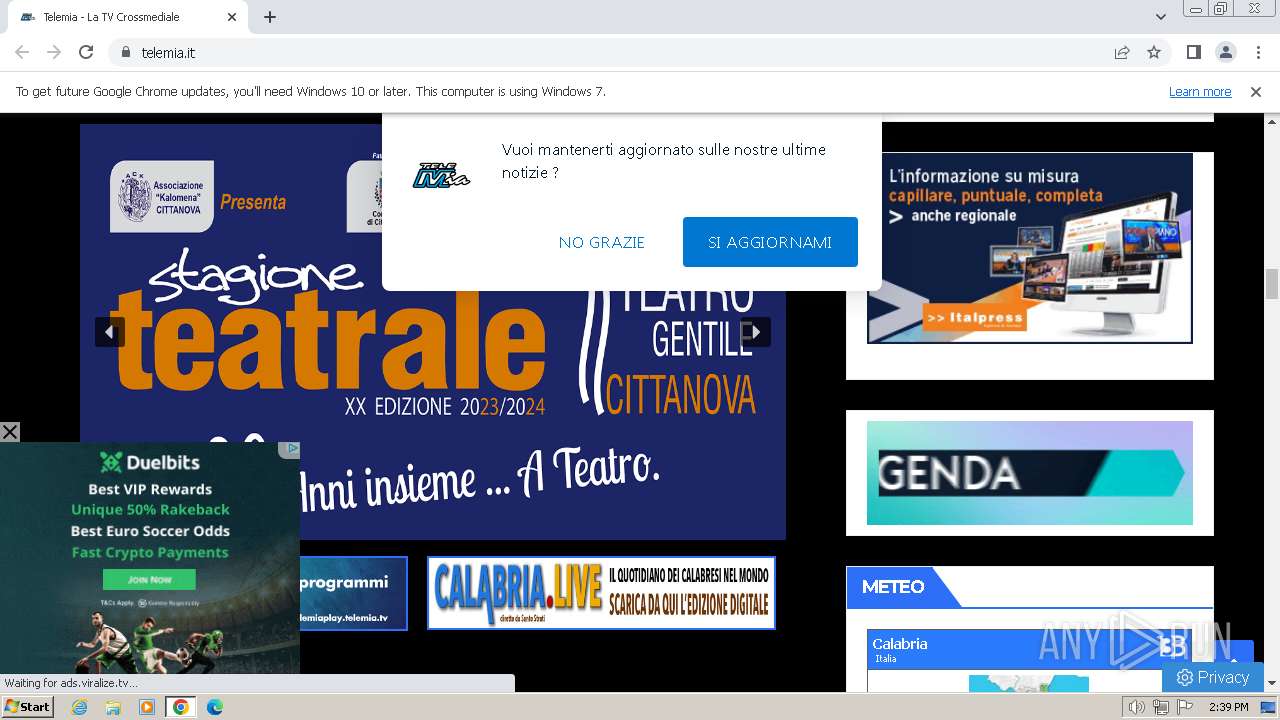Screen dimensions: 1280x720
Task: Open the browser side panel icon
Action: tap(1193, 52)
